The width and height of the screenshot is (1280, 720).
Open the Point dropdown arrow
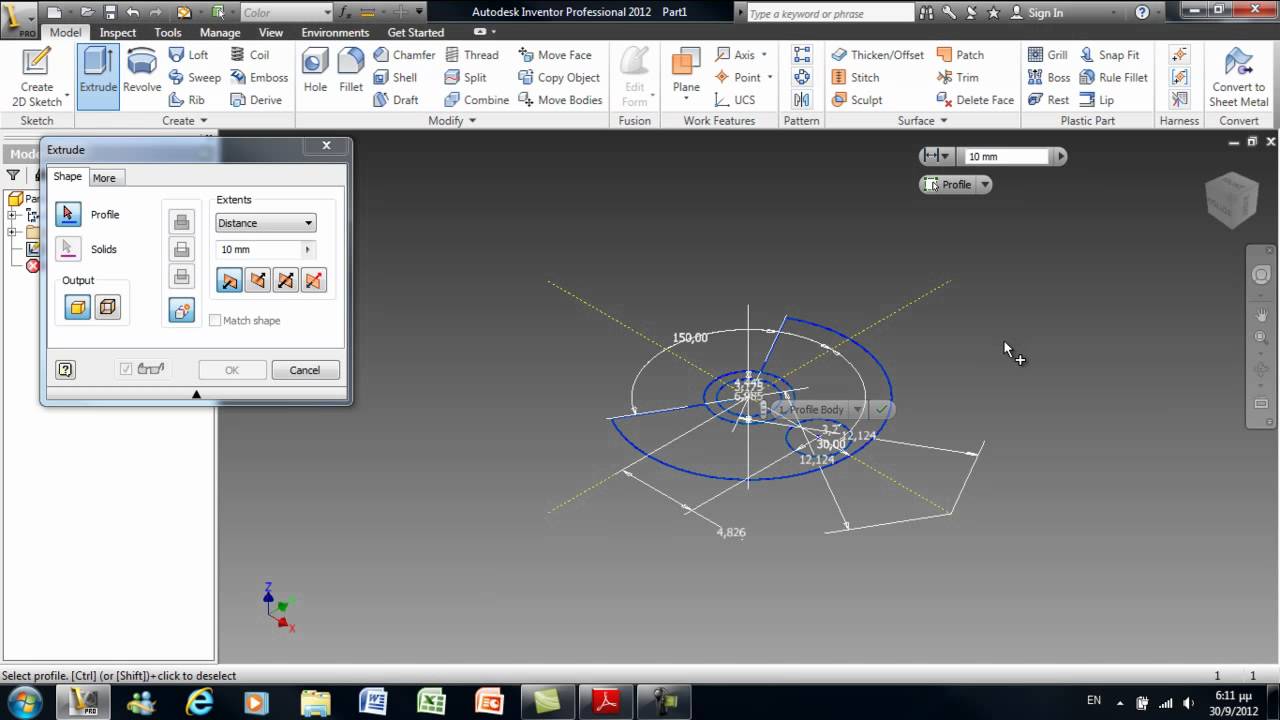(770, 77)
